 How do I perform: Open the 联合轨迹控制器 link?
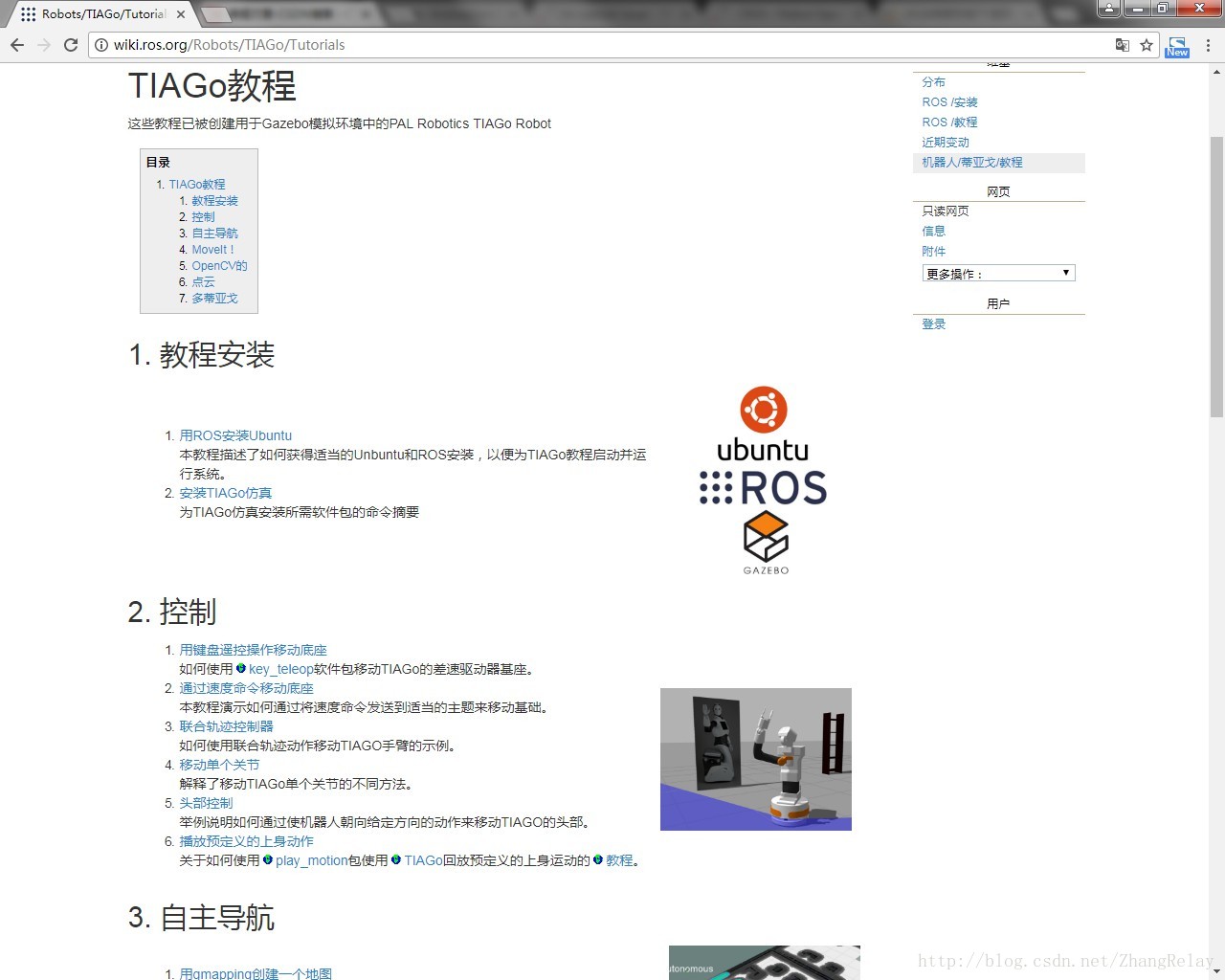click(x=226, y=726)
